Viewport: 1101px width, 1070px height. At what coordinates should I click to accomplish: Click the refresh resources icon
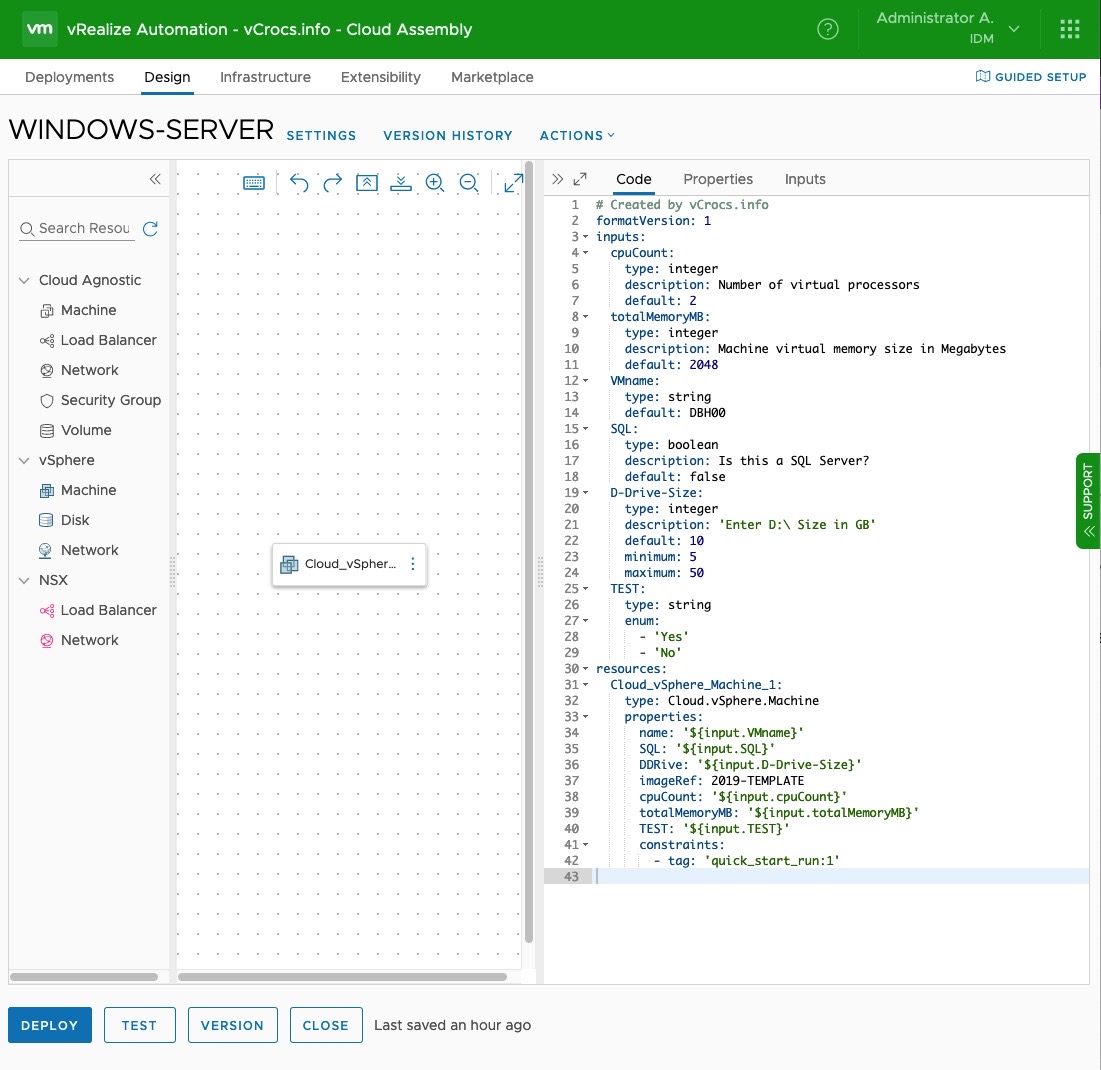[150, 229]
